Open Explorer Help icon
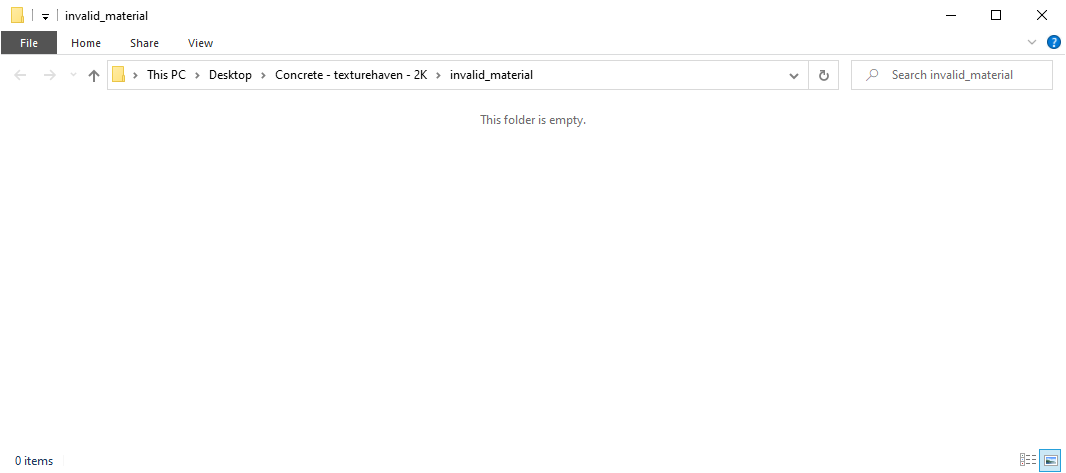 (1054, 43)
